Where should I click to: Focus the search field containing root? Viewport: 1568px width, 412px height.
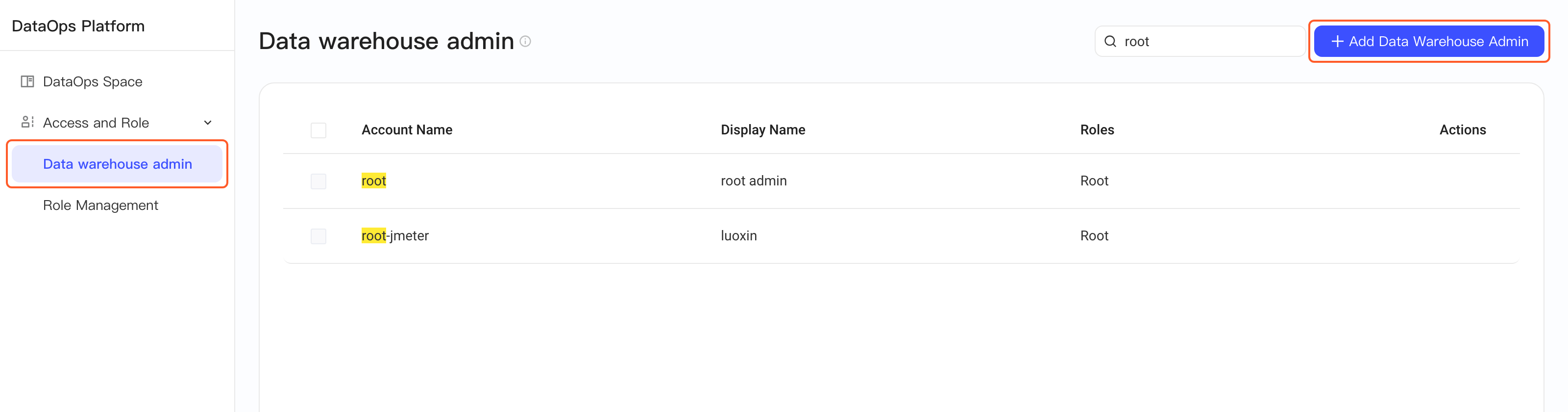pos(1200,41)
